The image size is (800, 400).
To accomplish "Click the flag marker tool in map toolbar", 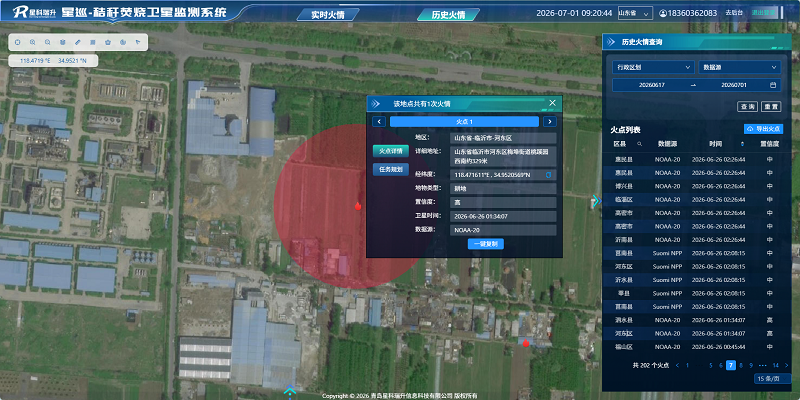I will (x=138, y=42).
